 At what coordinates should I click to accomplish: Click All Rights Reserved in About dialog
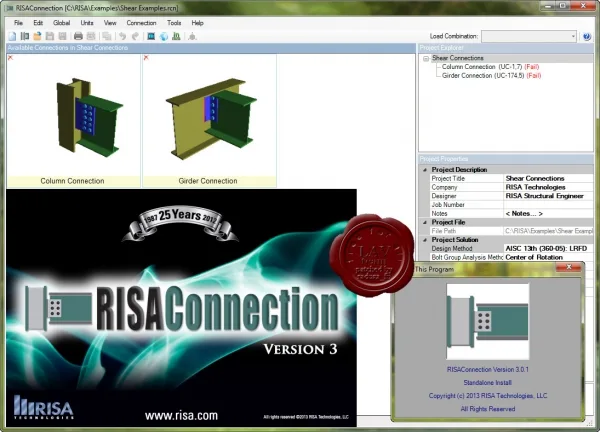coord(488,409)
